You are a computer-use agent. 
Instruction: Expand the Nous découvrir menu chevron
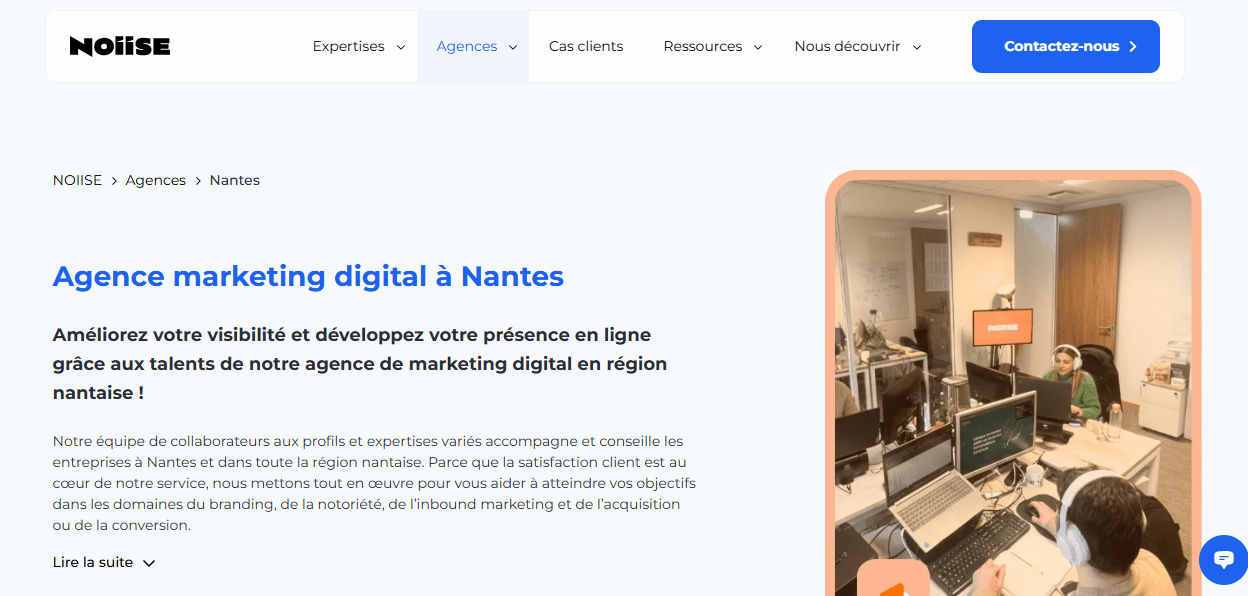[x=917, y=47]
